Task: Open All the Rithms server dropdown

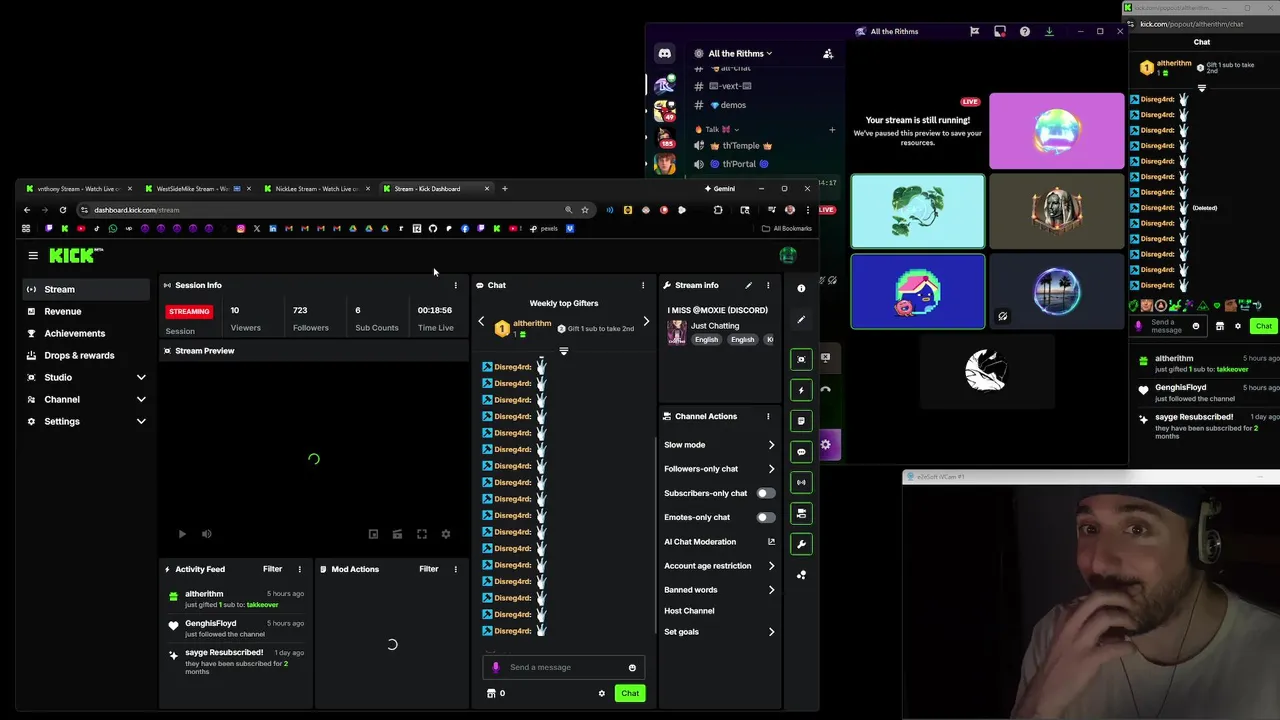Action: [740, 54]
